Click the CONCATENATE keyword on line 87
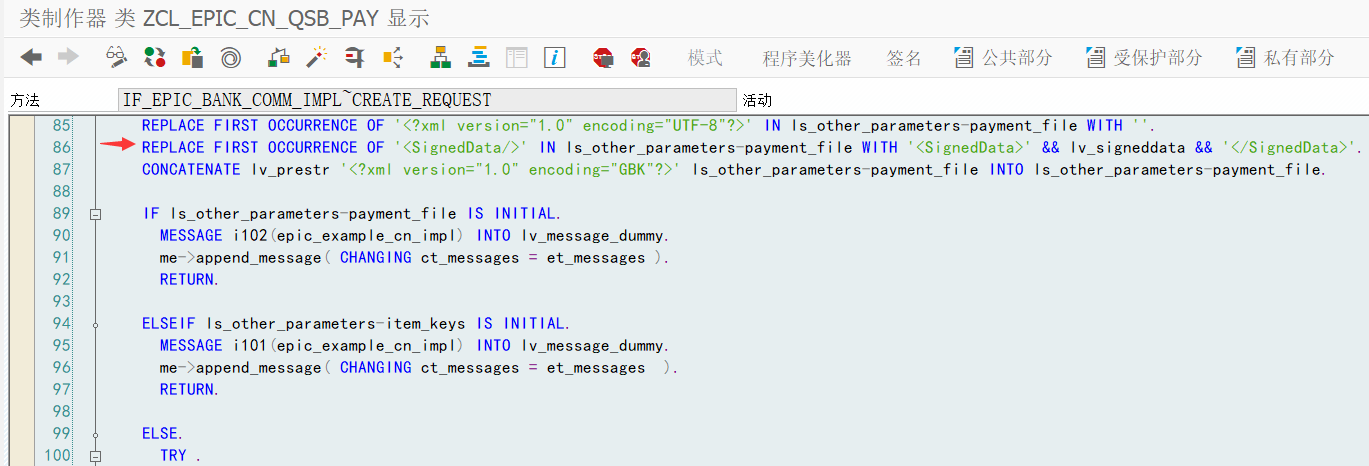 pos(191,170)
